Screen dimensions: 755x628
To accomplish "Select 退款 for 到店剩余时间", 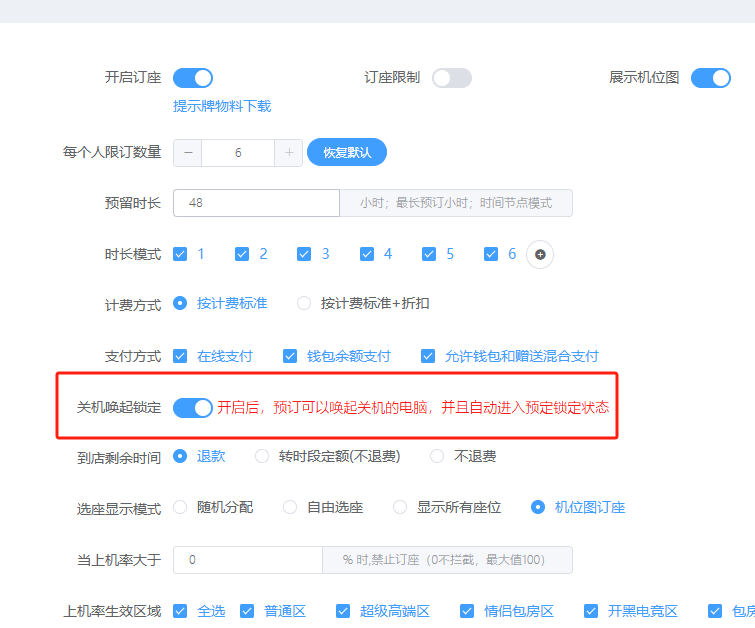I will [180, 456].
